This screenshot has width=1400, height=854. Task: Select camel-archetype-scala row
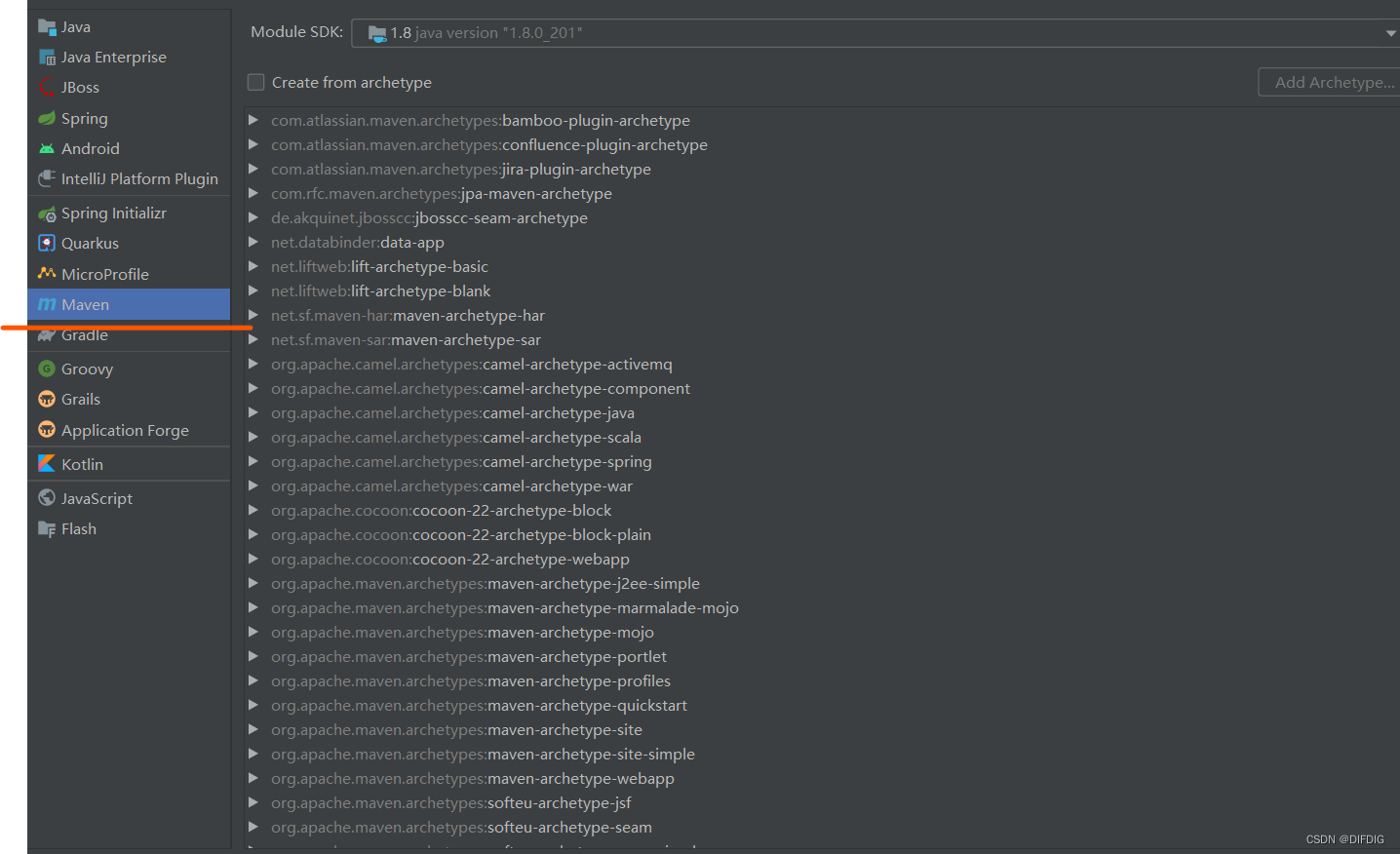[x=822, y=437]
